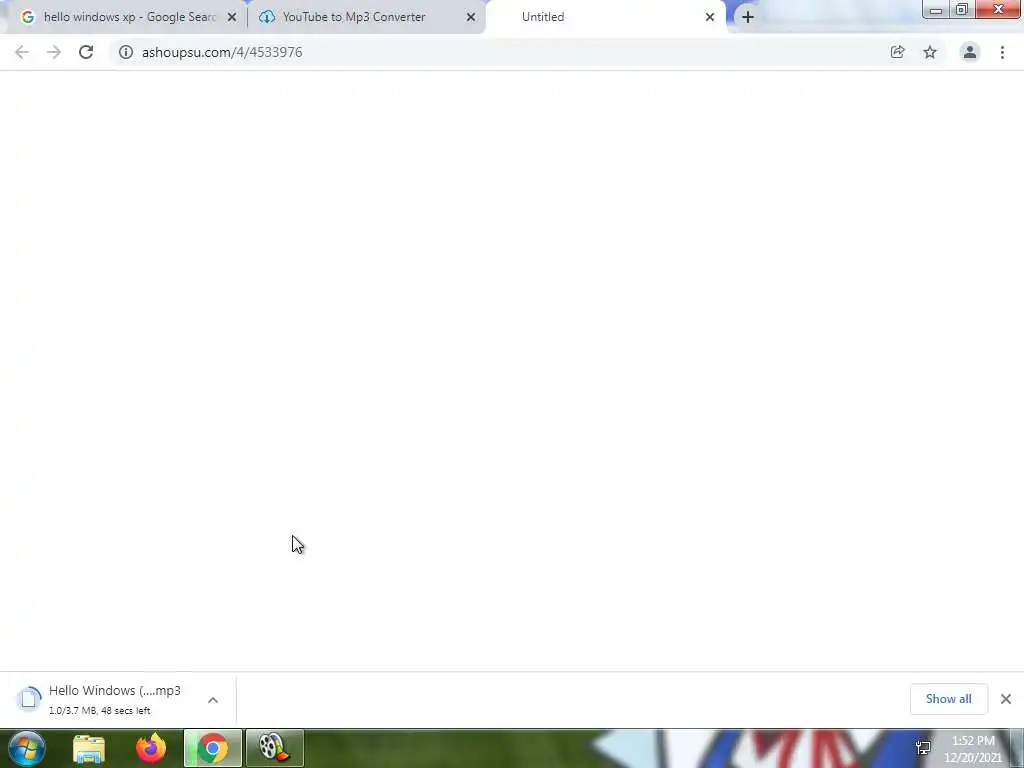Reload the current page
Screen dimensions: 1024x768
[x=86, y=52]
